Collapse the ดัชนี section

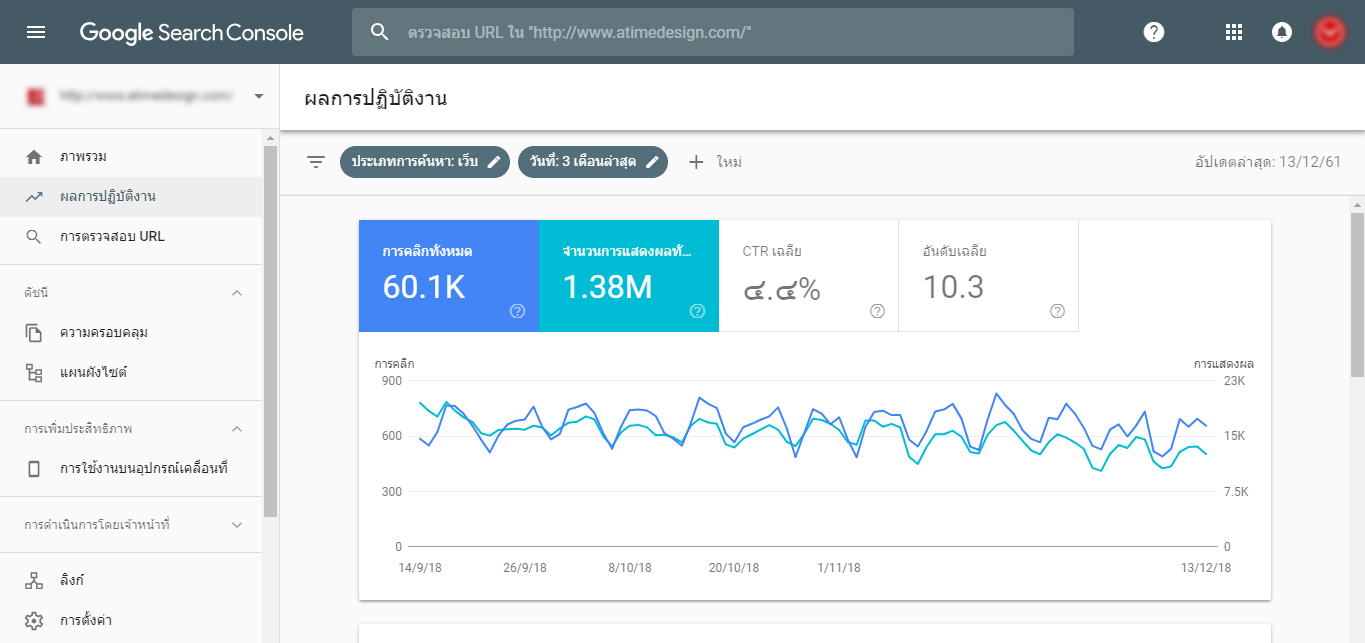(237, 293)
